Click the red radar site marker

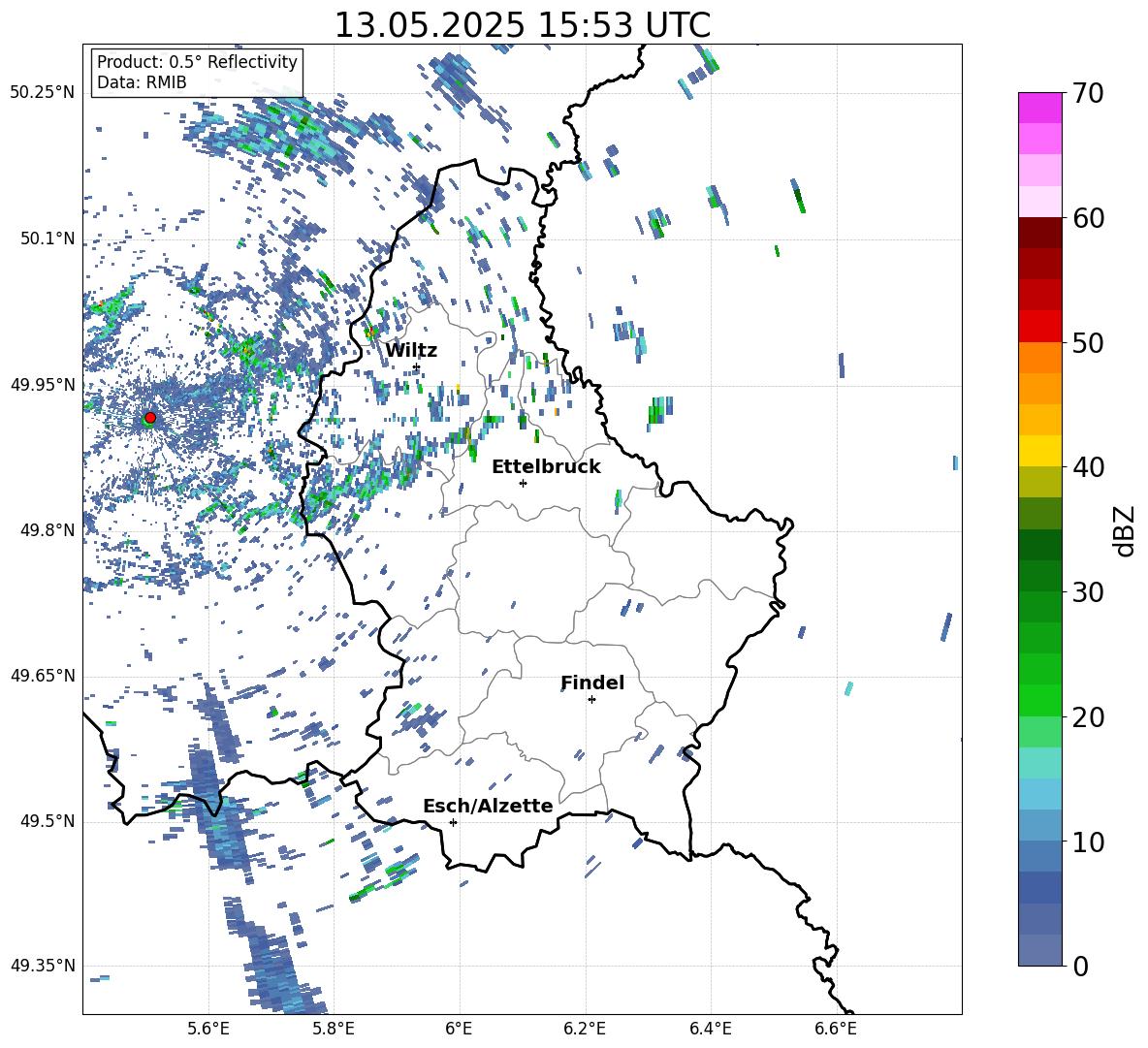tap(150, 418)
